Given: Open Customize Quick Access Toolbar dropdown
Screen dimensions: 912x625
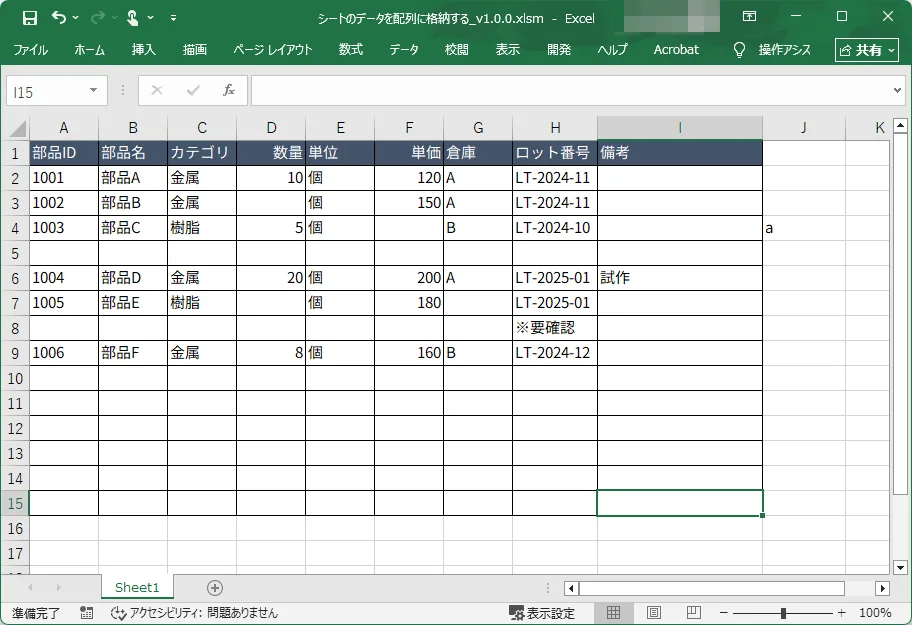Looking at the screenshot, I should 174,18.
